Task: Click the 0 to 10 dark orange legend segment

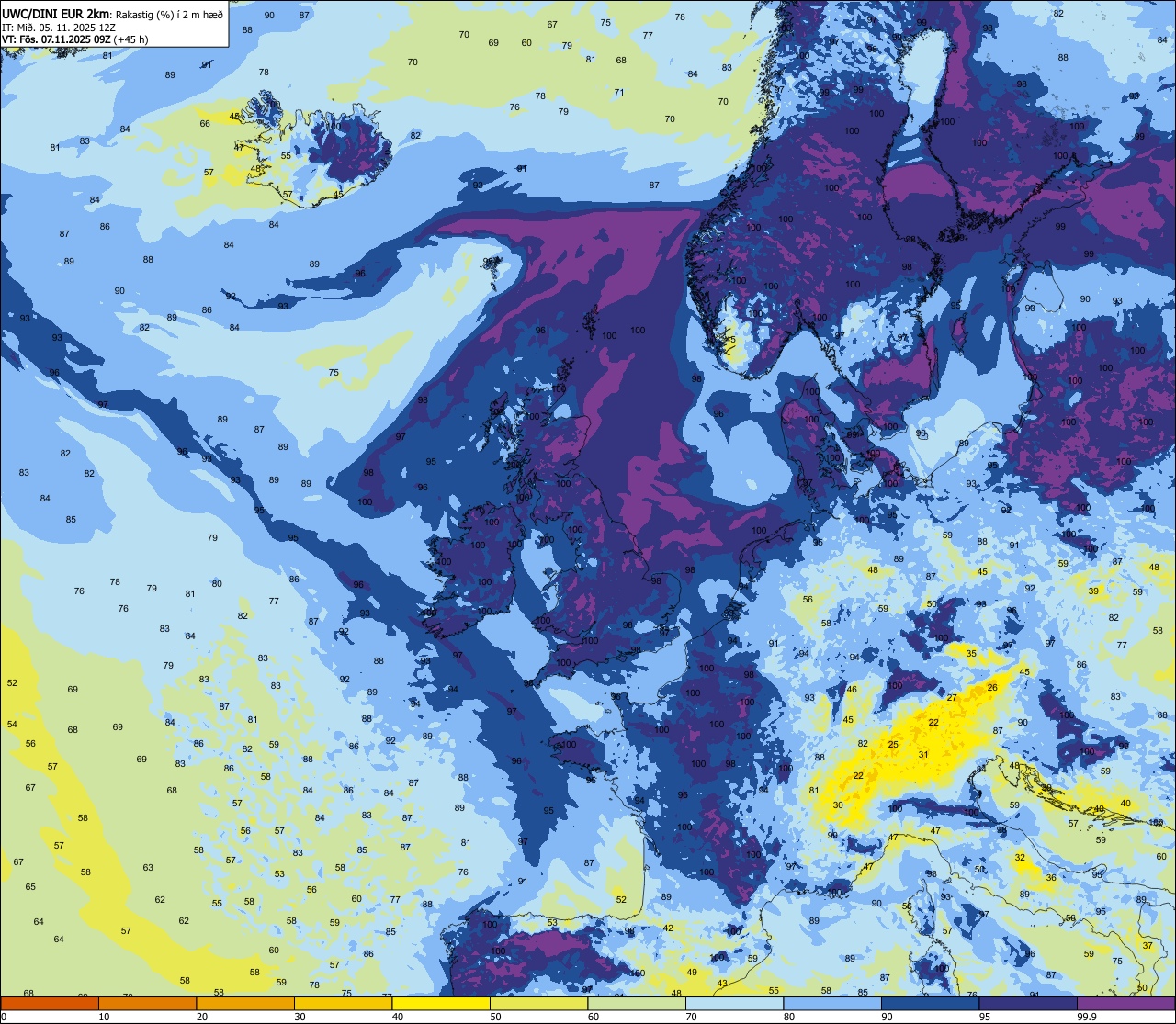Action: (50, 1003)
